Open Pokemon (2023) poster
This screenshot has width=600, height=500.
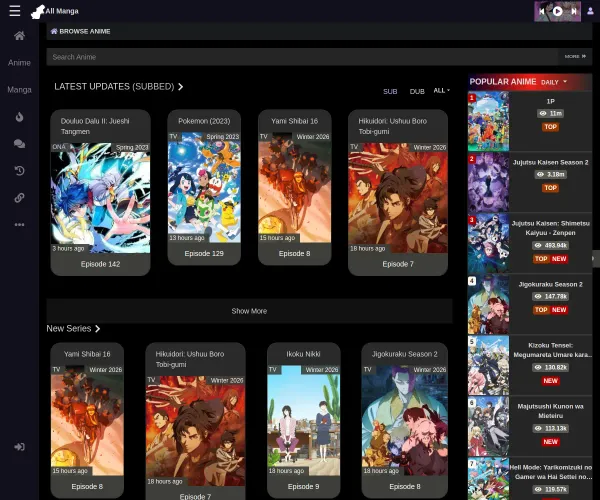click(x=204, y=187)
